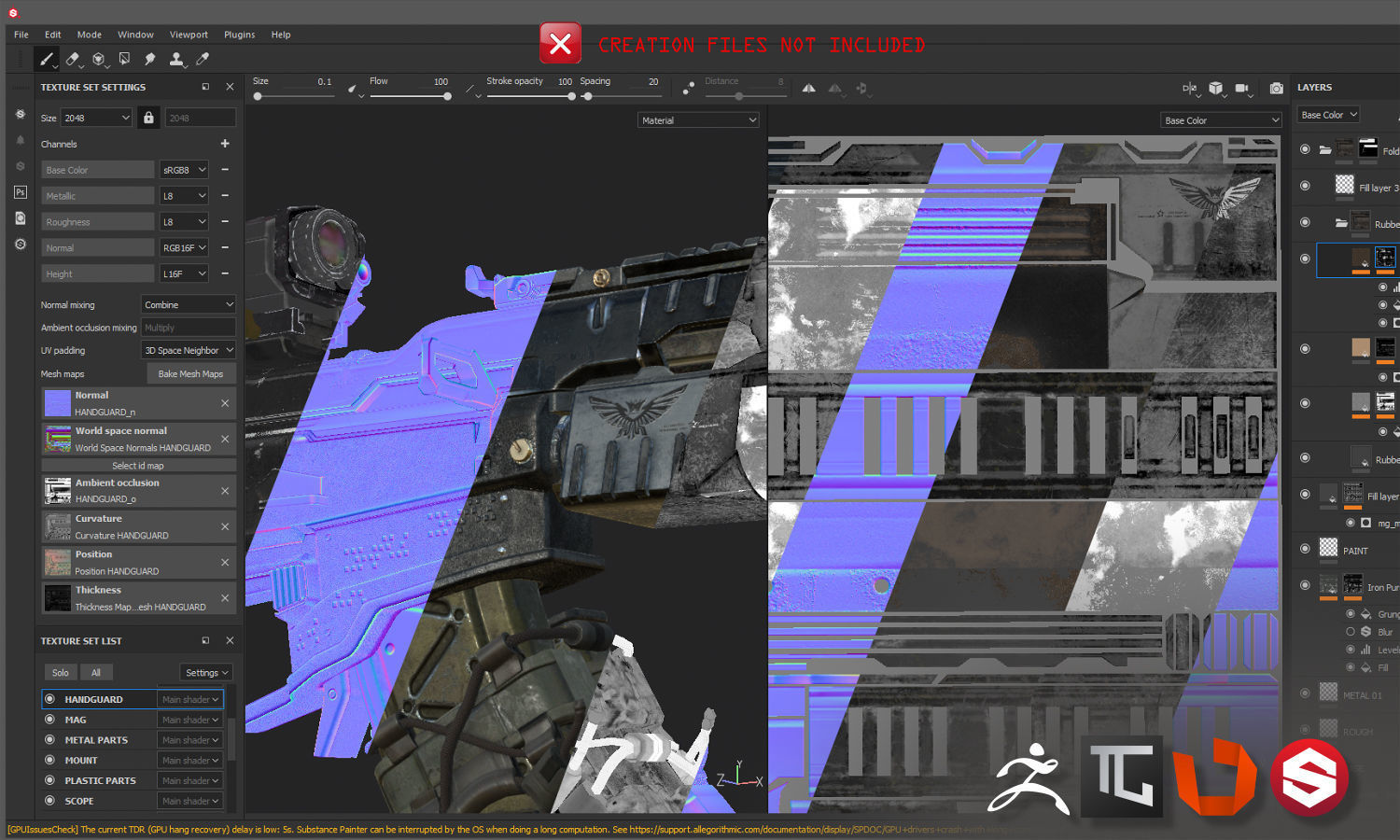Open the Normal mixing Combine dropdown
1400x840 pixels.
click(x=189, y=304)
